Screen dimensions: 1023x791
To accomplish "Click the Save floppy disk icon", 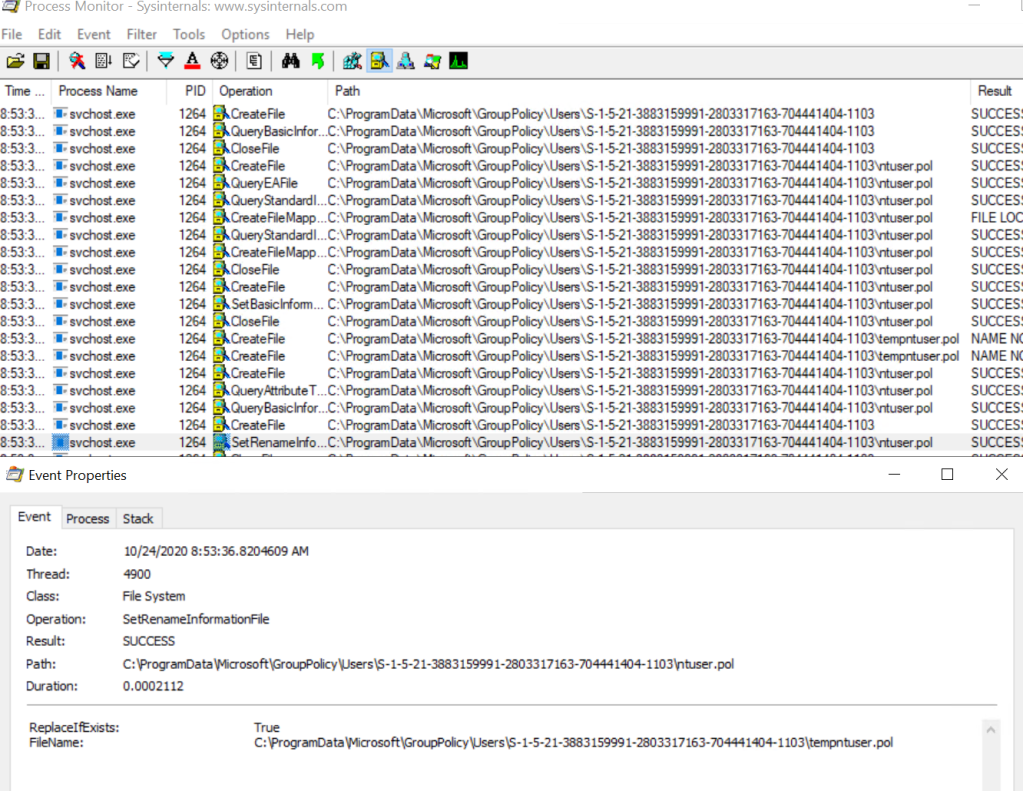I will 42,62.
